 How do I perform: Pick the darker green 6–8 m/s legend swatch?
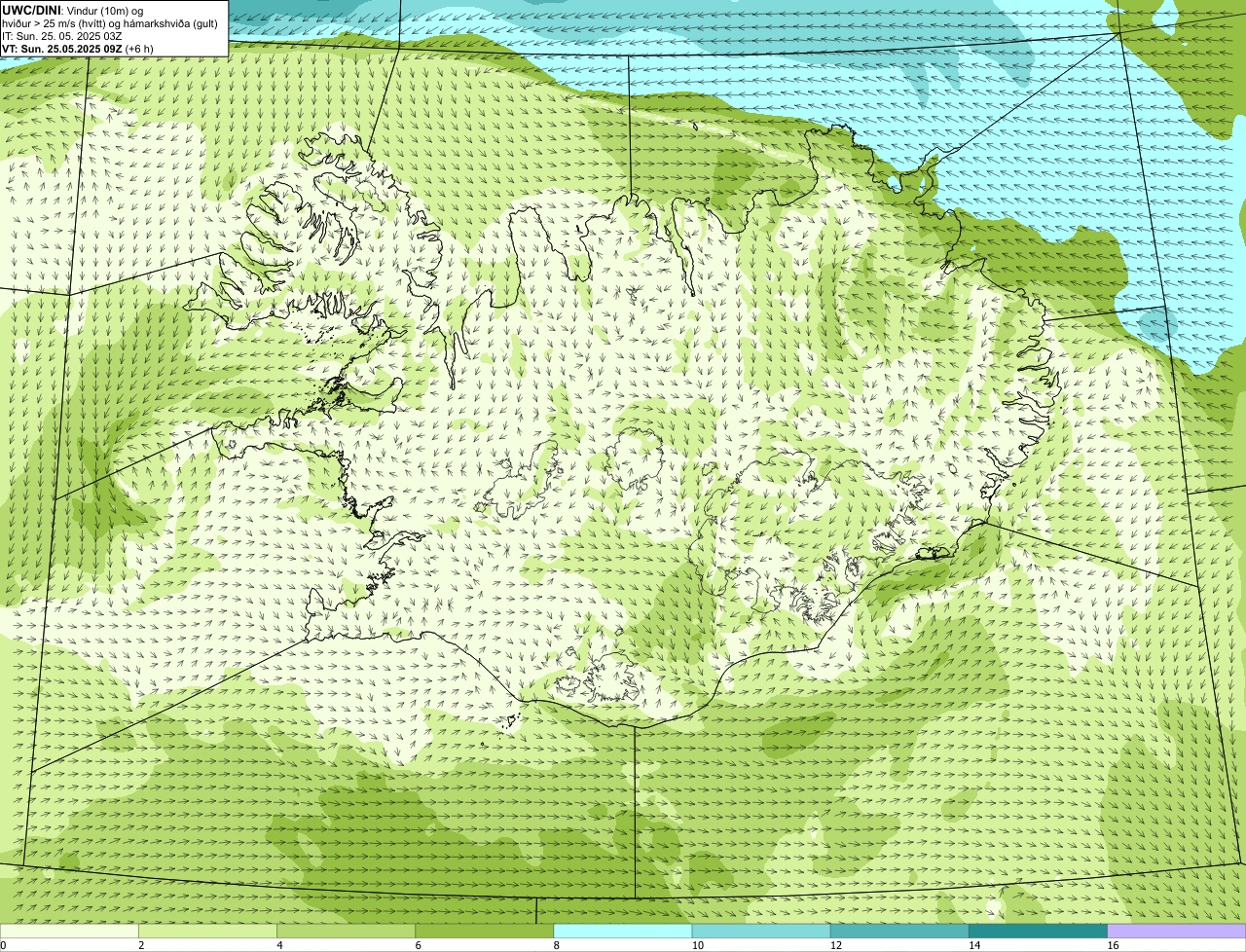(484, 931)
